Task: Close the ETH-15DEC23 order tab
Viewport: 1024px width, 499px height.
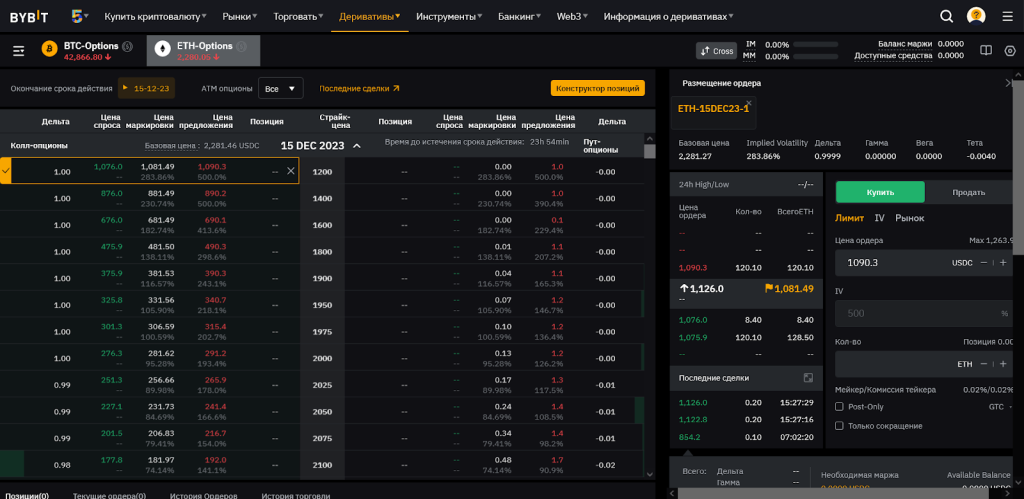Action: 748,102
